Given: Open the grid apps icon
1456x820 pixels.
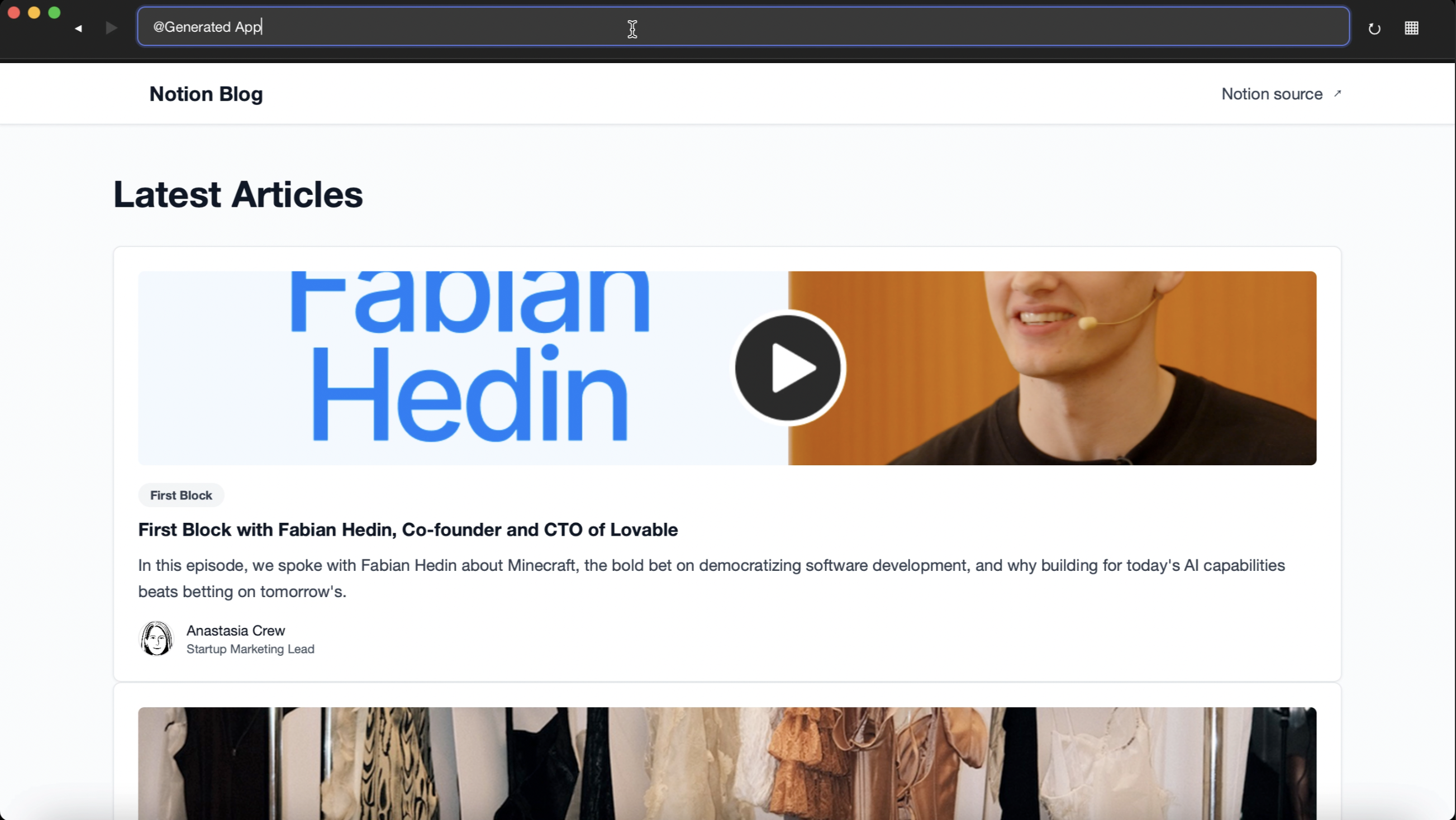Looking at the screenshot, I should (x=1411, y=28).
